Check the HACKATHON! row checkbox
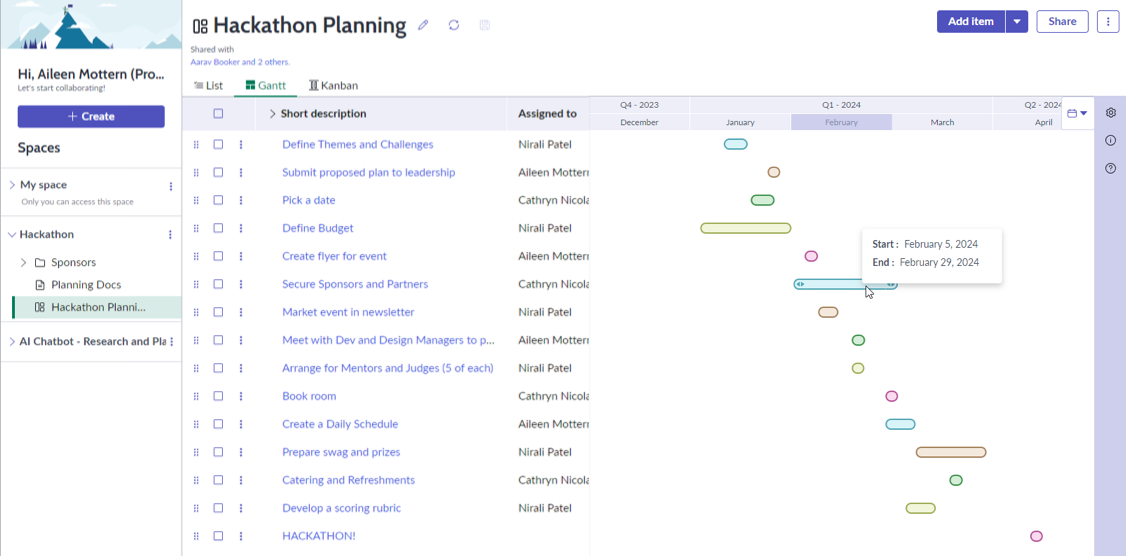The image size is (1126, 557). (218, 536)
